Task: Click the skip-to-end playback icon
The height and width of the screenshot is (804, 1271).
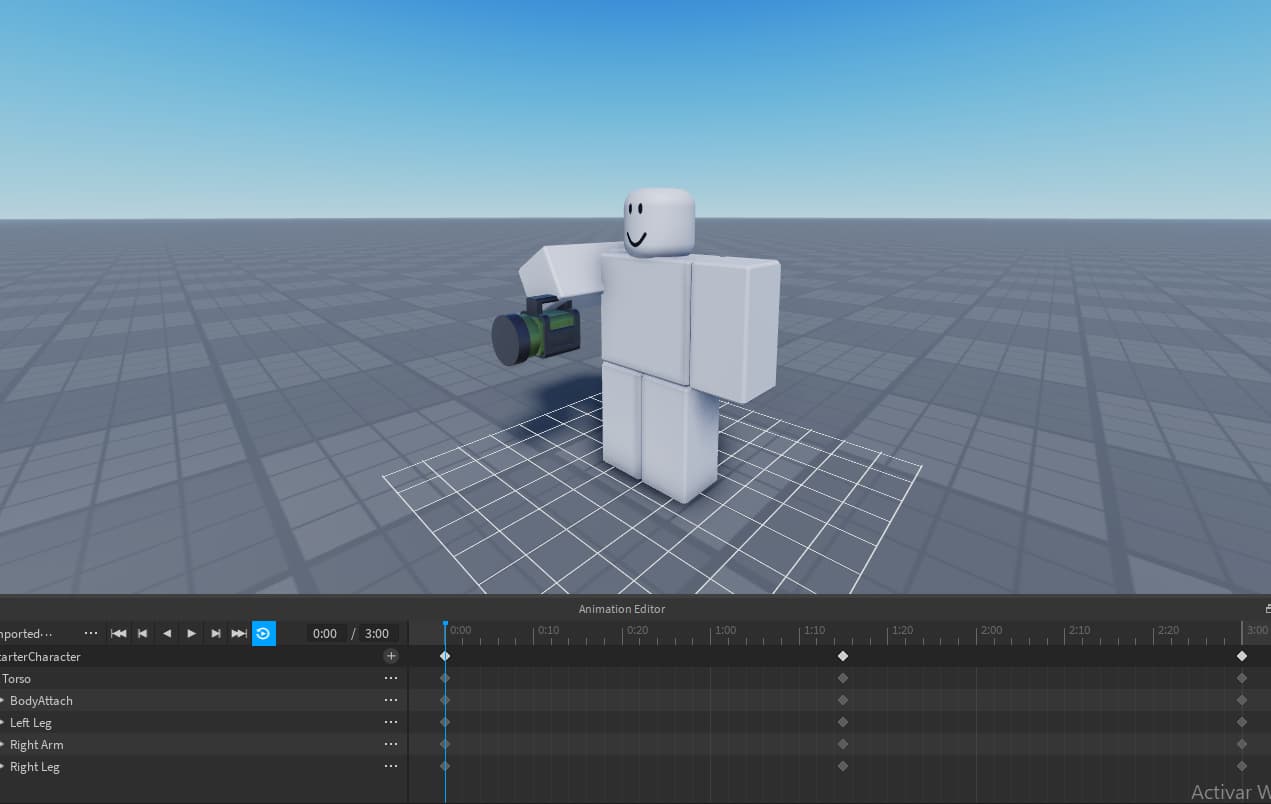Action: point(239,633)
